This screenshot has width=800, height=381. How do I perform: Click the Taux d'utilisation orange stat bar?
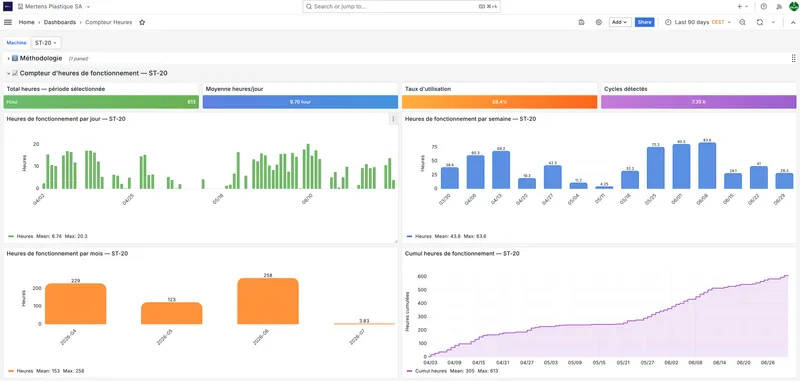coord(499,101)
